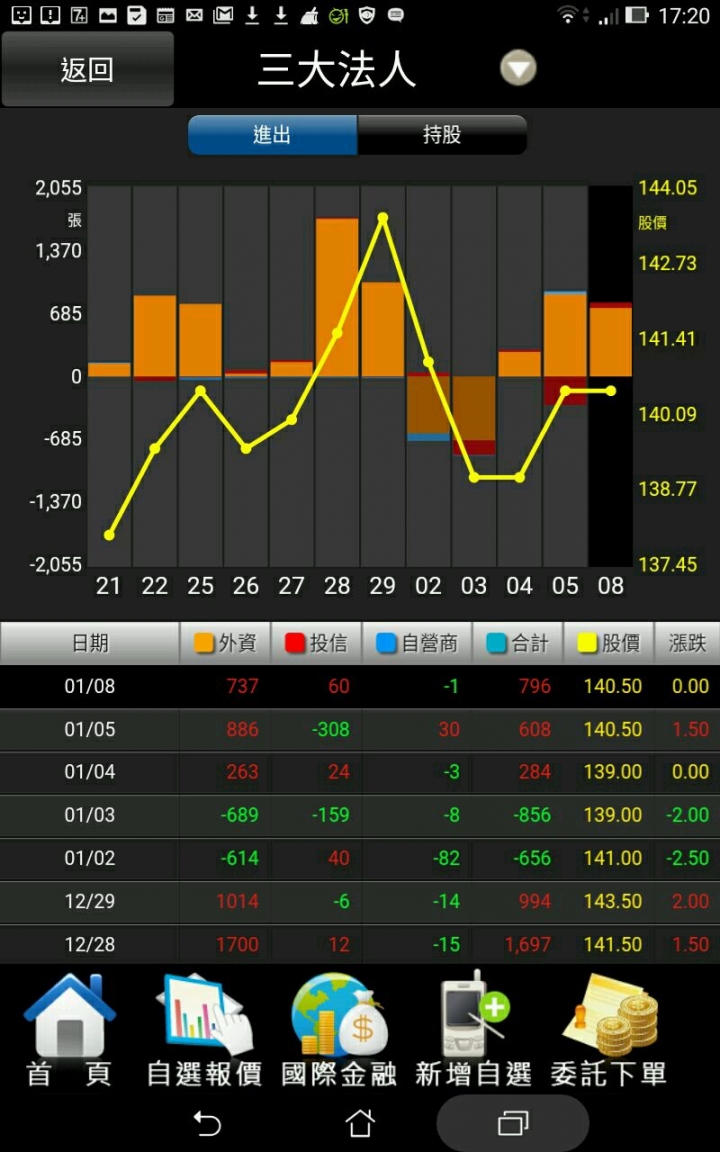This screenshot has width=720, height=1152.
Task: Tap the 外資 orange legend swatch
Action: [x=204, y=644]
